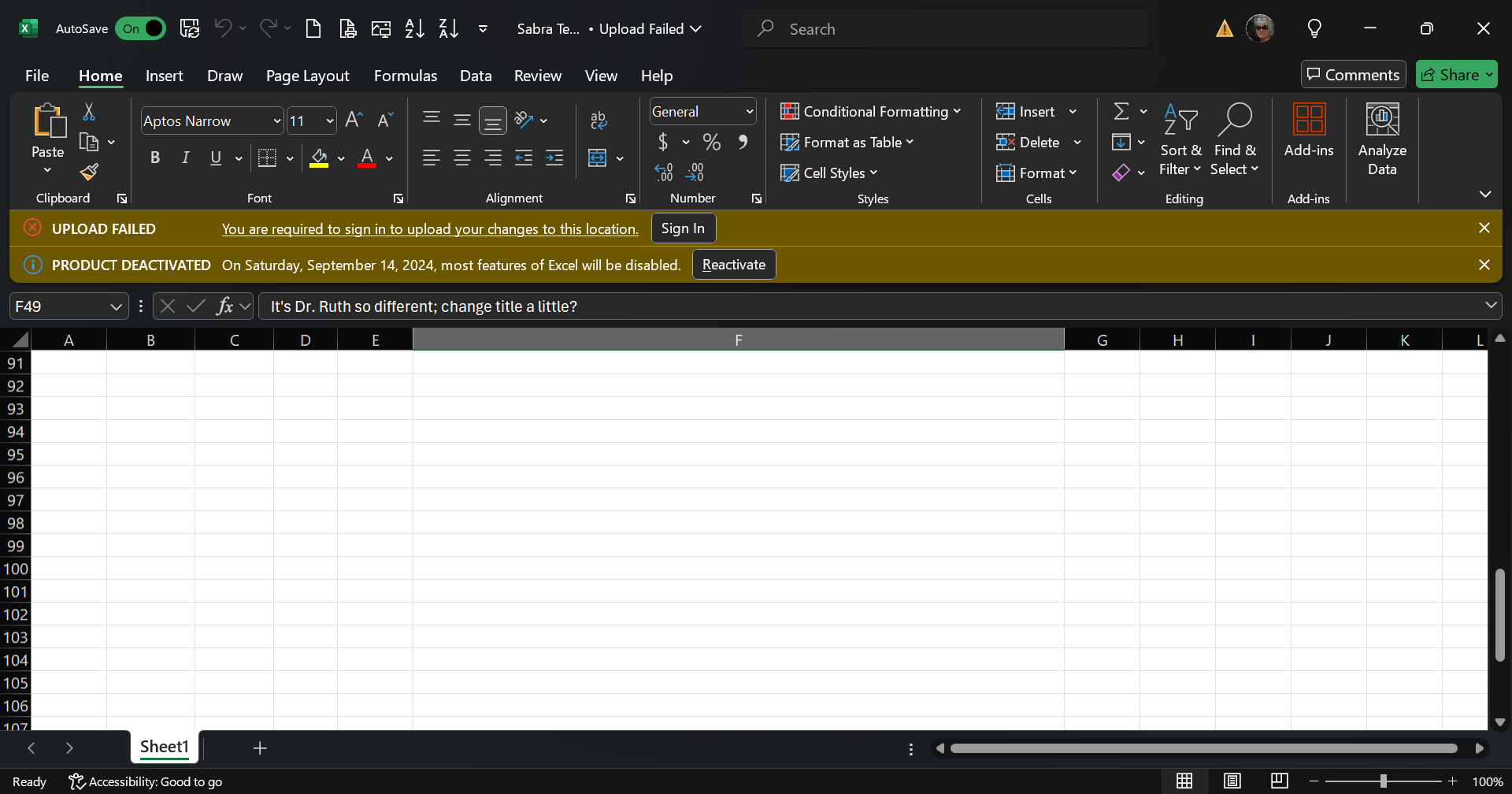The height and width of the screenshot is (794, 1512).
Task: Toggle Bold formatting
Action: 155,158
